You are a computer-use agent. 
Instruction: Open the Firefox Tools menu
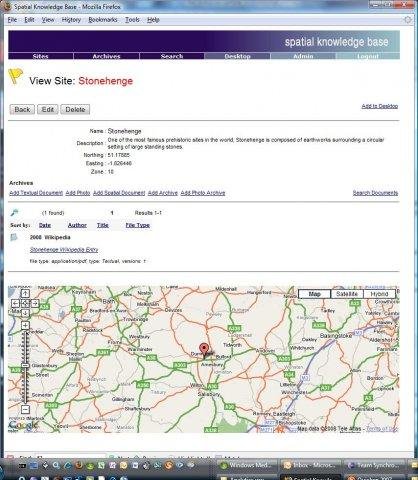[x=132, y=20]
